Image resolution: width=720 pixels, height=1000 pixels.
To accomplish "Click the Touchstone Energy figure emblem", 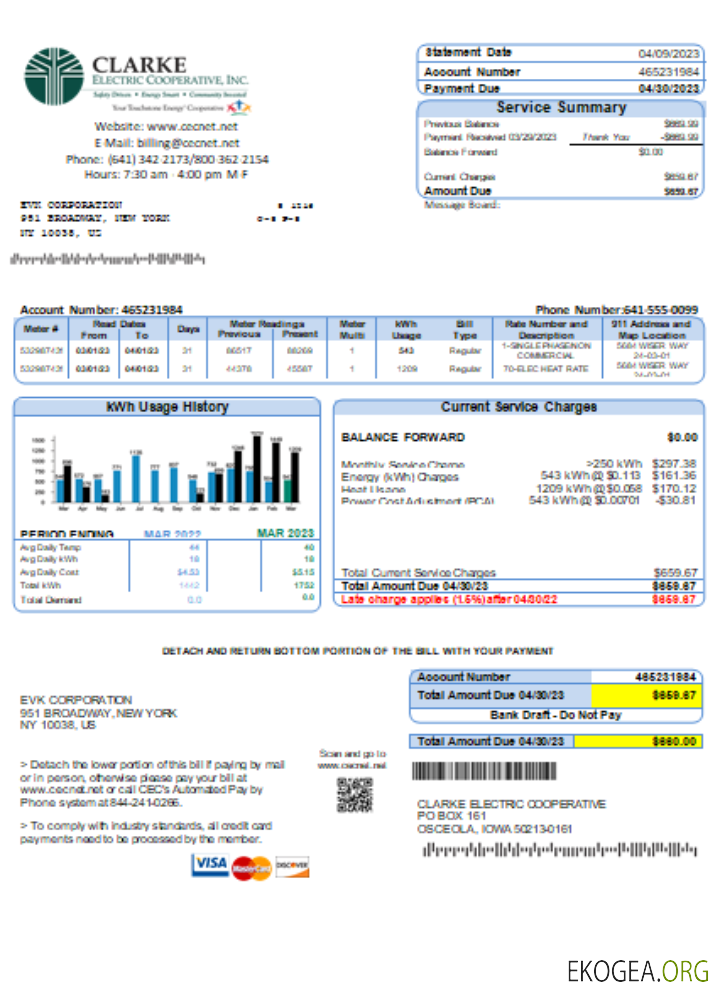I will point(239,107).
